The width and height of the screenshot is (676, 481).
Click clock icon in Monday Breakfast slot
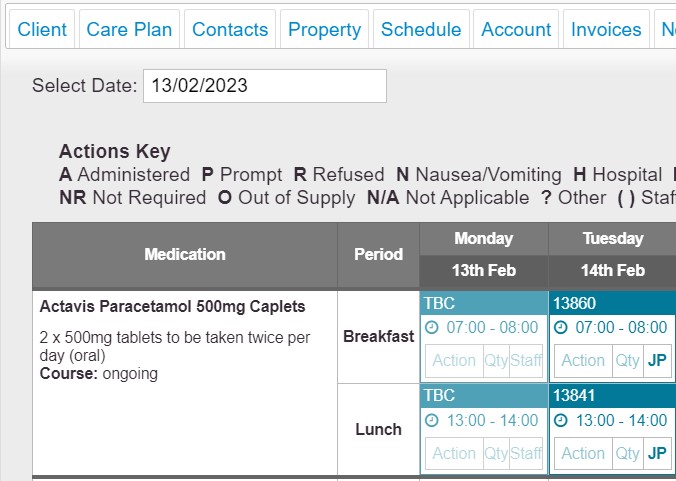432,328
